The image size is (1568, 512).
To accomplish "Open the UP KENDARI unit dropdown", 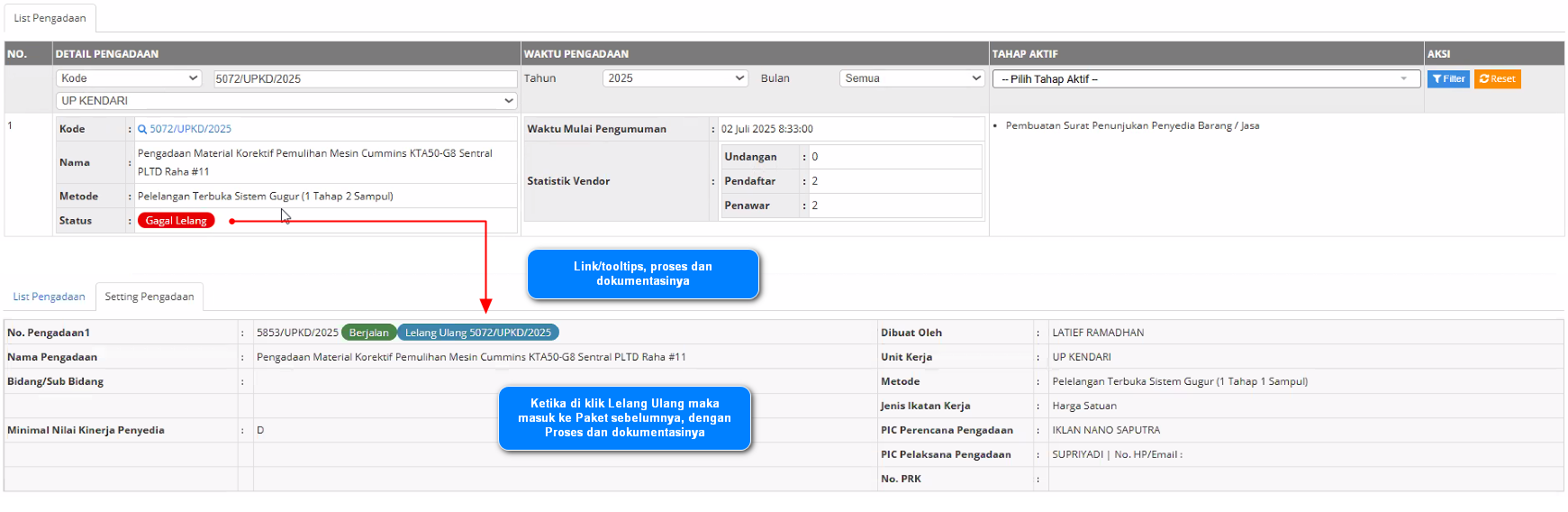I will 286,101.
